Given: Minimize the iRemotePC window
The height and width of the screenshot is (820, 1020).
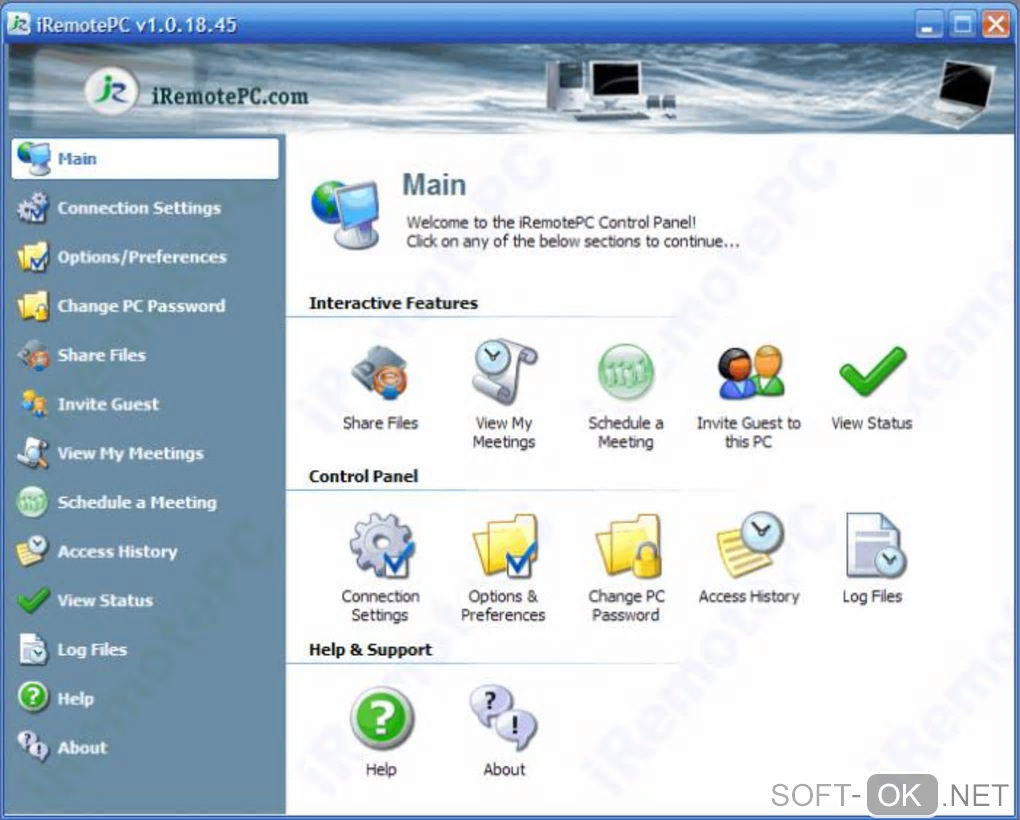Looking at the screenshot, I should coord(929,25).
